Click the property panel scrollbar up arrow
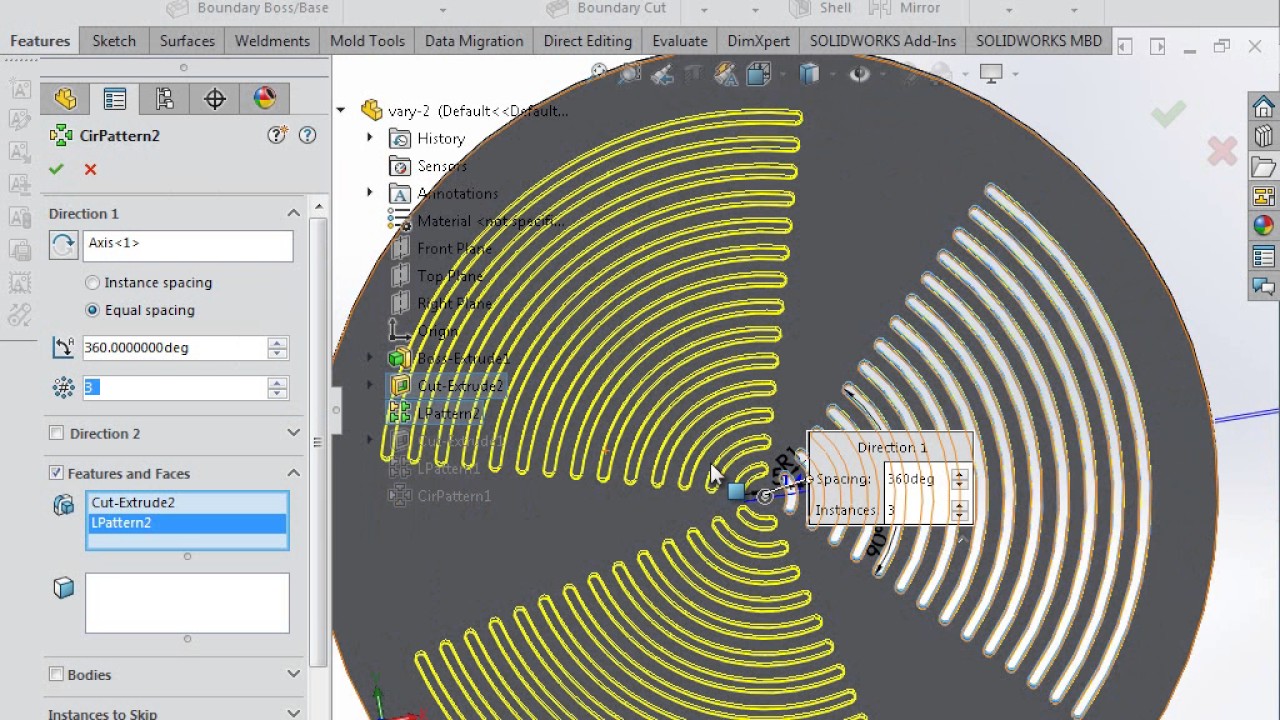The width and height of the screenshot is (1280, 720). pyautogui.click(x=318, y=207)
